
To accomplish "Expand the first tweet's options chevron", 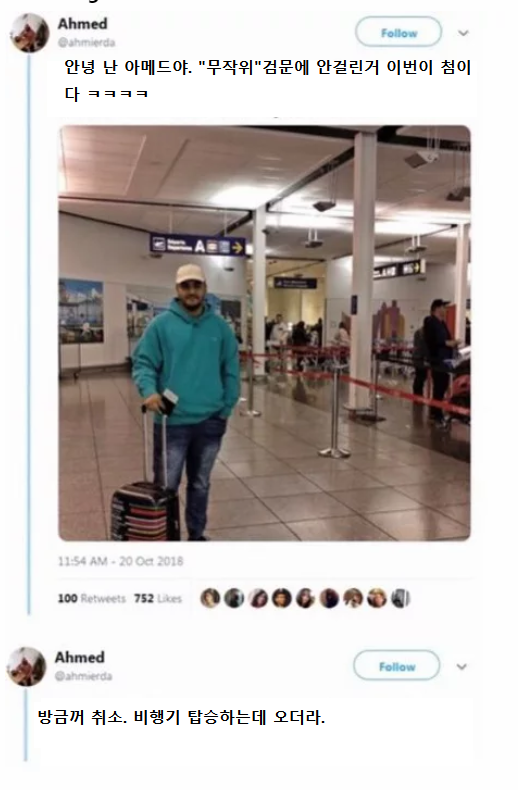I will pos(463,33).
